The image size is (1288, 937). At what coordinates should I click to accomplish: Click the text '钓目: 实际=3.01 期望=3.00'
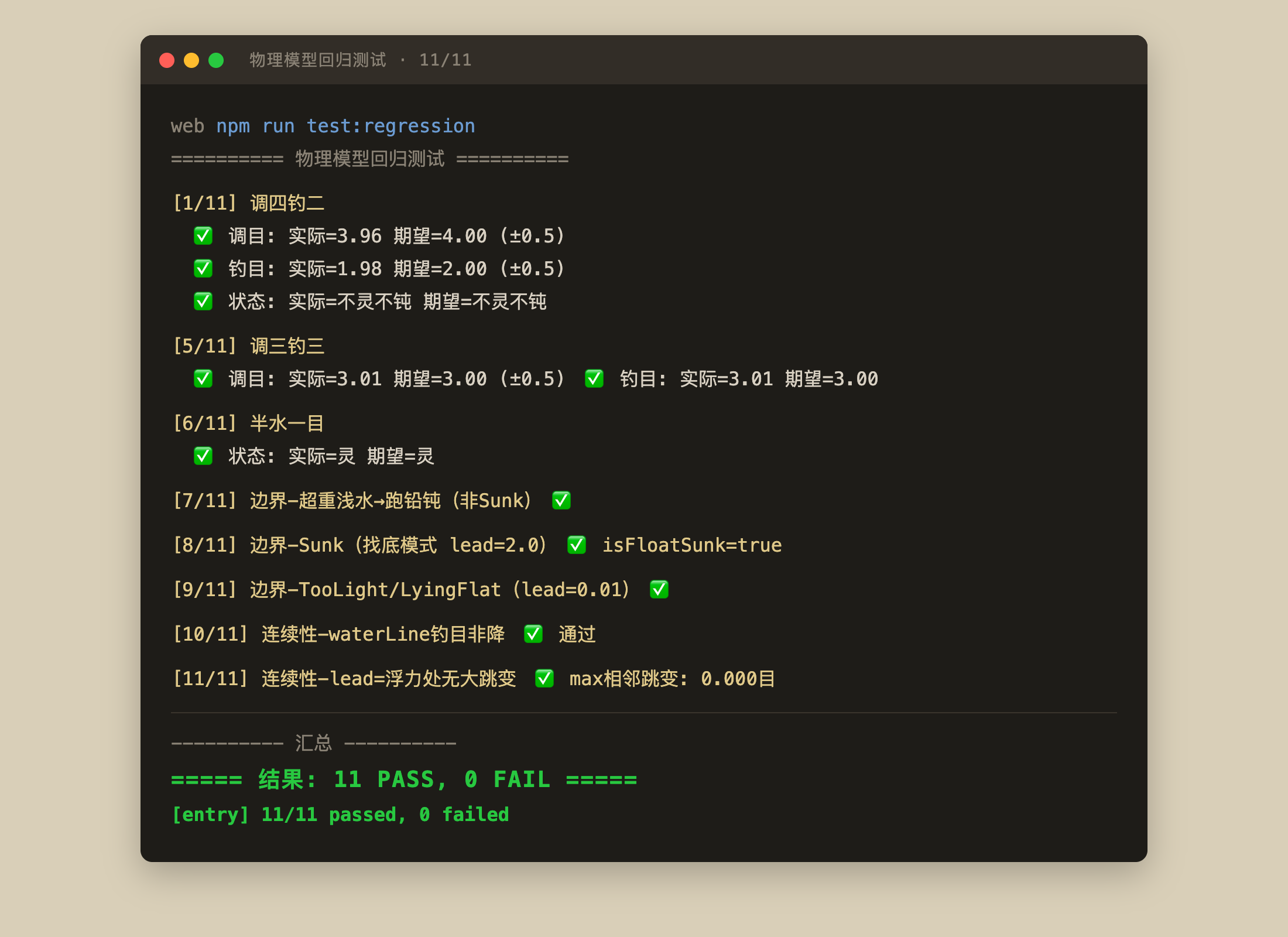pyautogui.click(x=749, y=379)
